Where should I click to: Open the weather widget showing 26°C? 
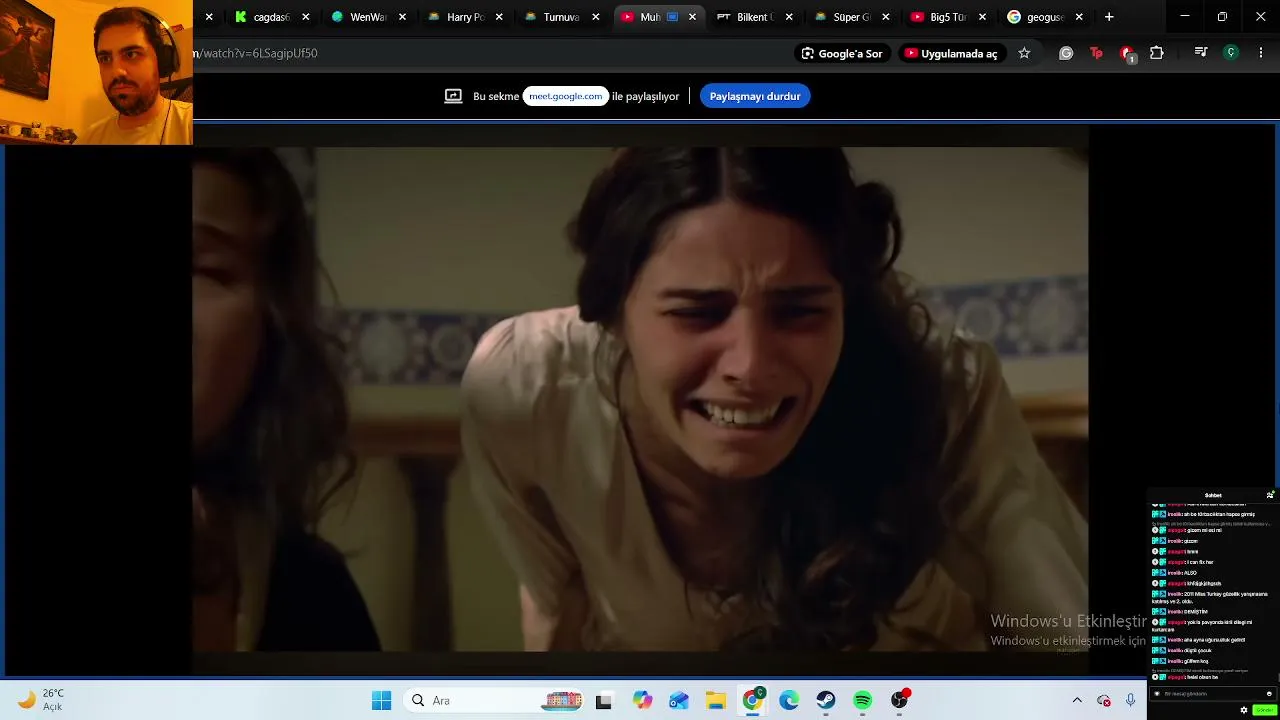coord(41,700)
